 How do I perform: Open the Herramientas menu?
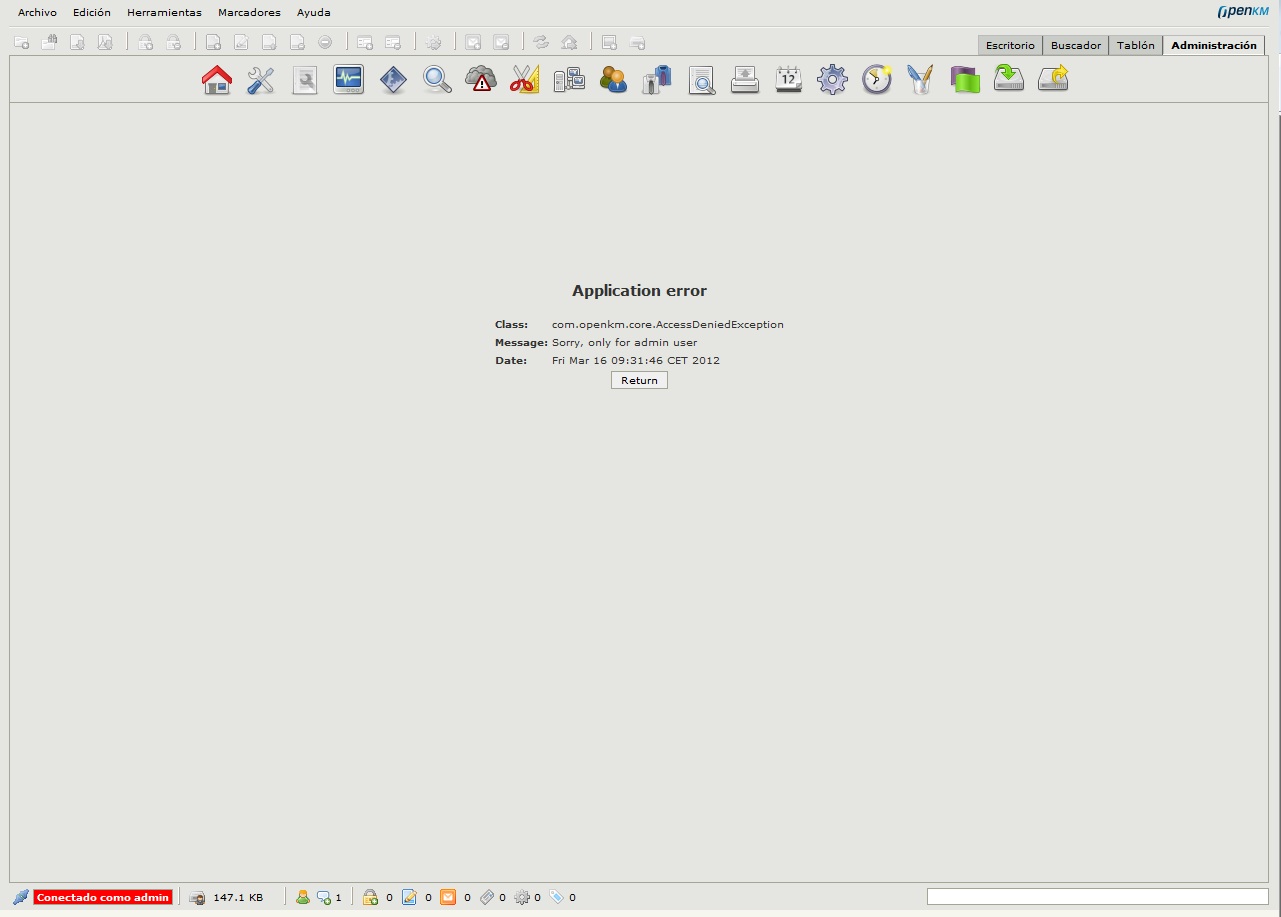tap(164, 13)
